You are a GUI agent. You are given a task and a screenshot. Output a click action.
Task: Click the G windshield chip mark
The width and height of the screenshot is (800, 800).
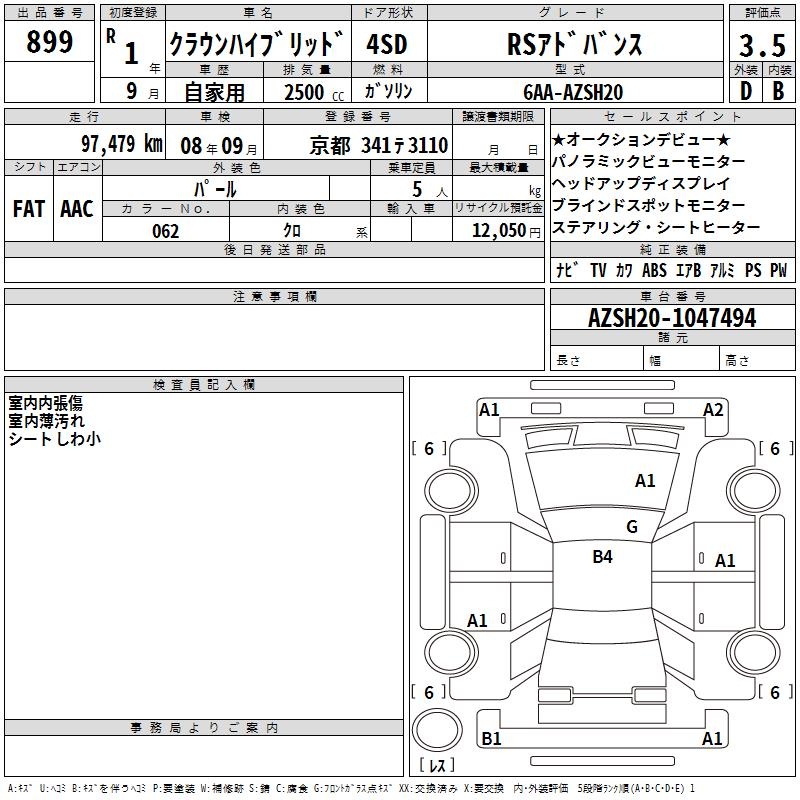tap(631, 527)
